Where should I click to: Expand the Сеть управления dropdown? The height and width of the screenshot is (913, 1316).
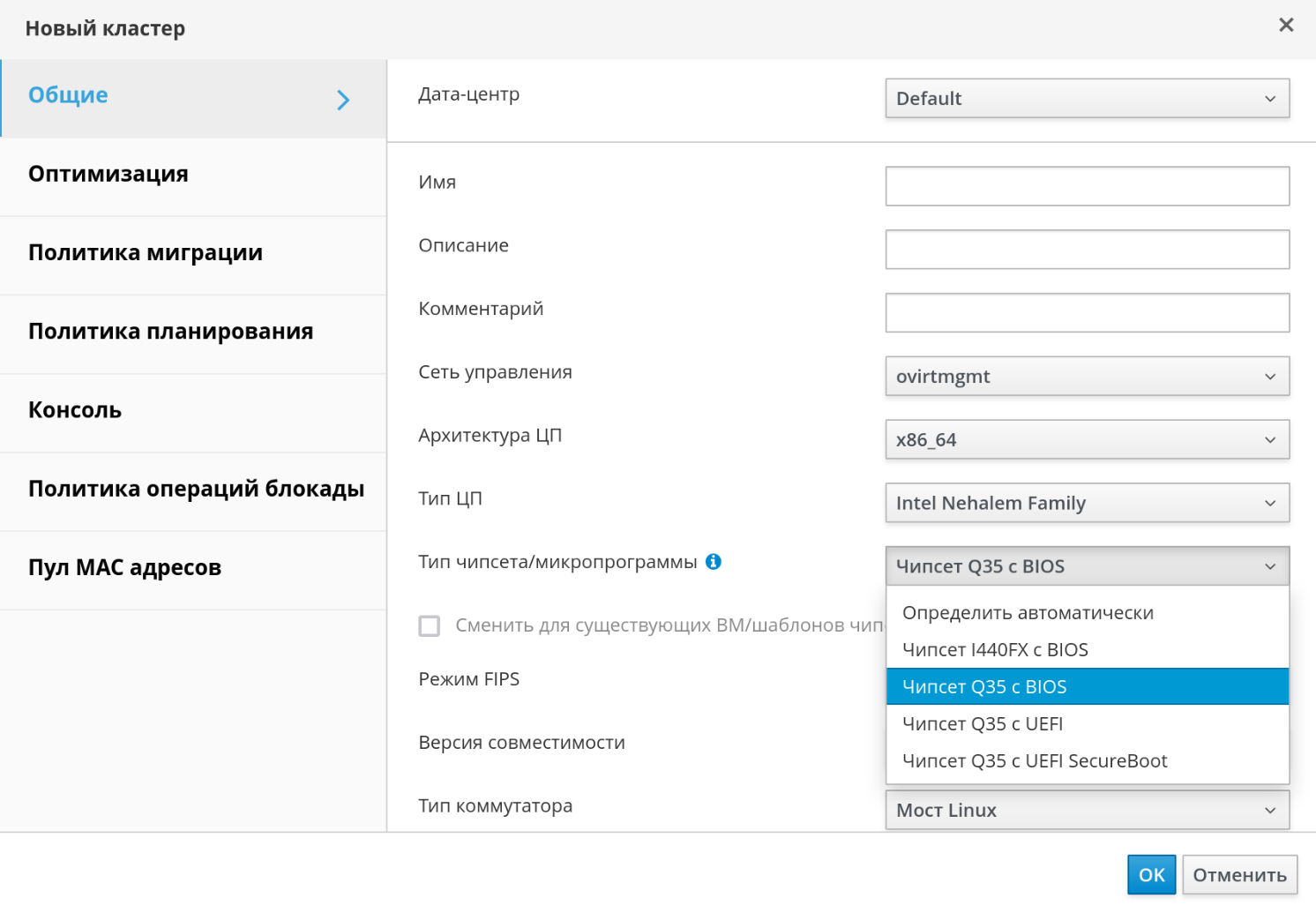(1087, 377)
